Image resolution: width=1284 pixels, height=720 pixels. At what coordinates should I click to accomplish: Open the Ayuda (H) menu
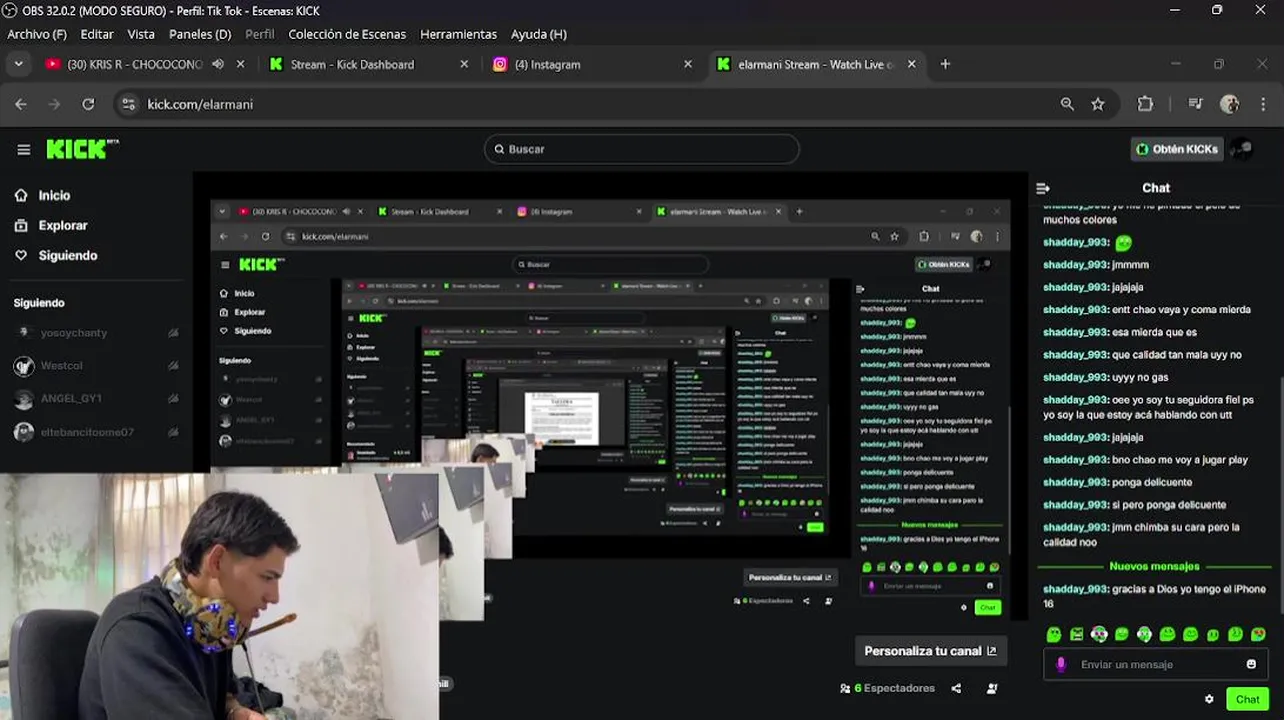tap(539, 34)
